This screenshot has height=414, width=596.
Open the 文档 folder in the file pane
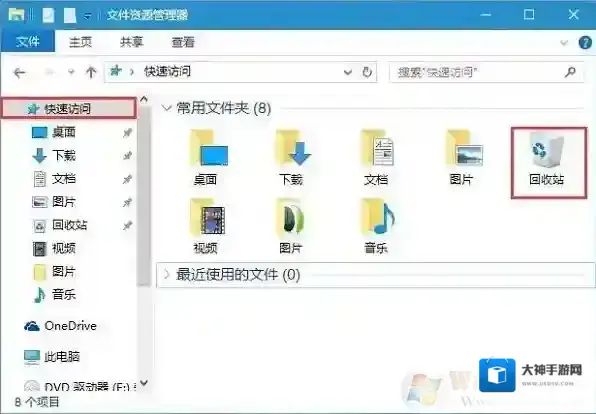(x=377, y=158)
